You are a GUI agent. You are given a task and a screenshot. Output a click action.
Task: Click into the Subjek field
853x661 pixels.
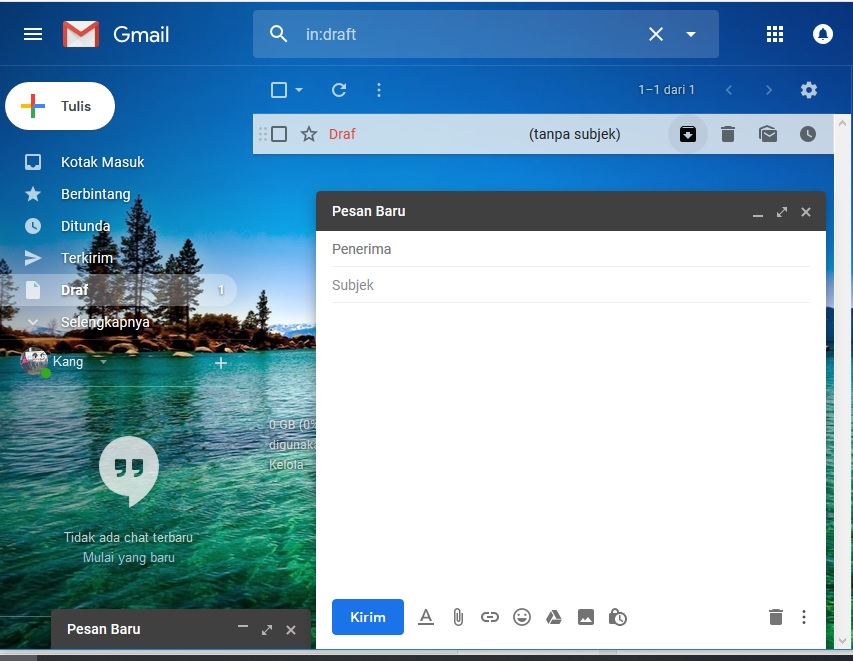[x=570, y=285]
